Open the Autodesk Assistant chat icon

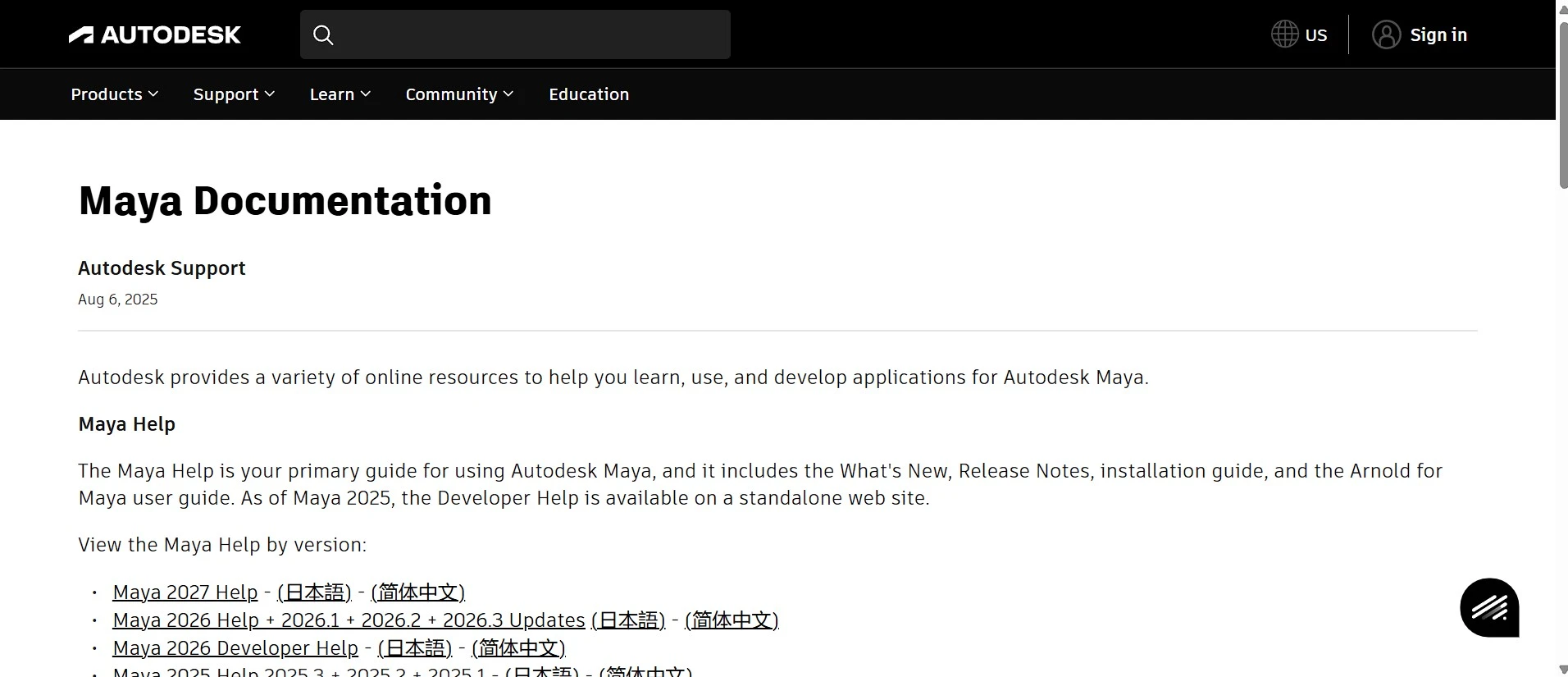(x=1489, y=607)
